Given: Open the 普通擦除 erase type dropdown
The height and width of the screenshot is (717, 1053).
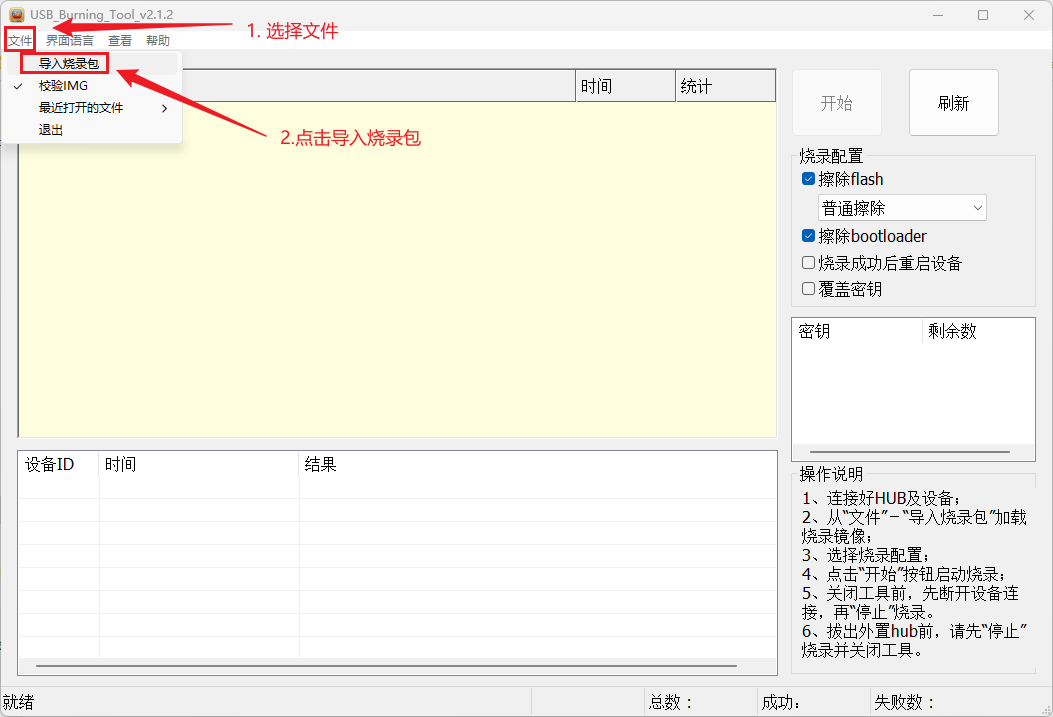Looking at the screenshot, I should [902, 208].
